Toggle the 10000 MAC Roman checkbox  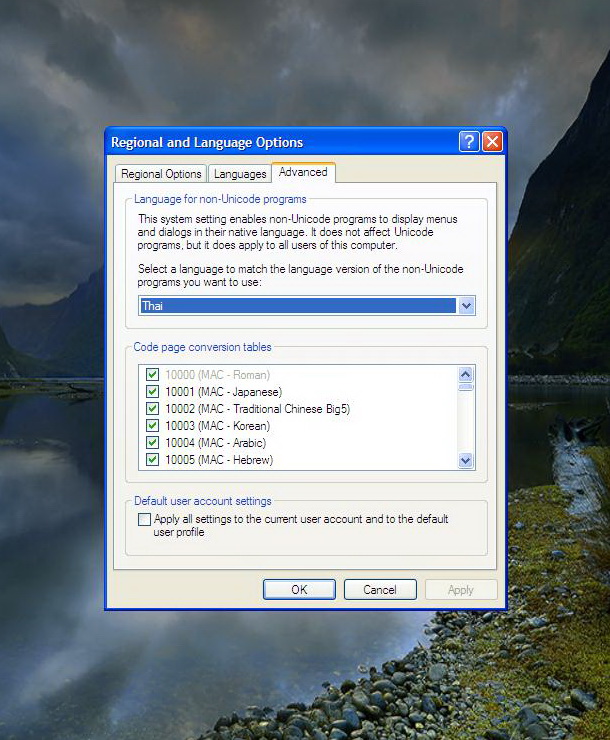click(152, 375)
